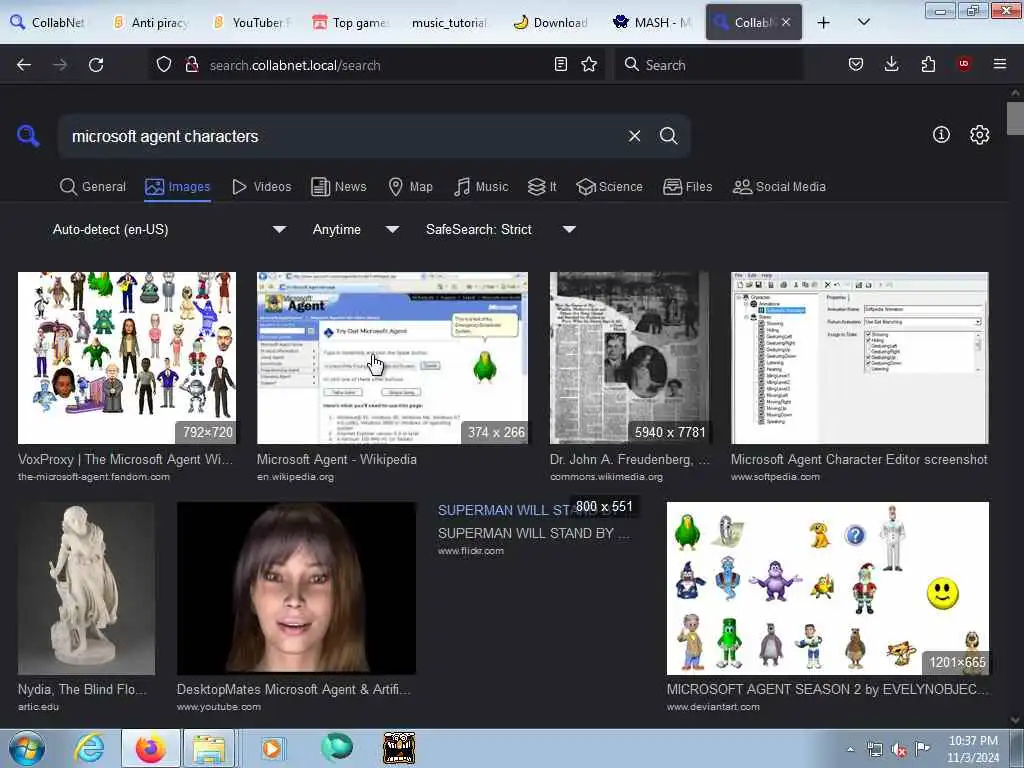Image resolution: width=1024 pixels, height=768 pixels.
Task: Open Firefox taskbar button
Action: [150, 748]
